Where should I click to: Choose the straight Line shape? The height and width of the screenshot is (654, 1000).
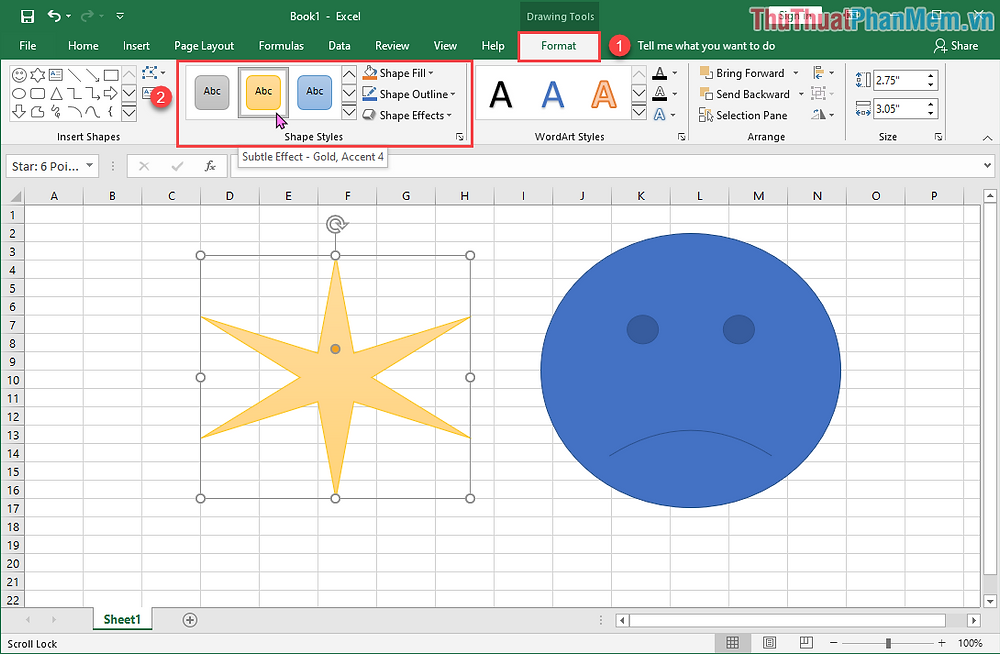pyautogui.click(x=75, y=75)
